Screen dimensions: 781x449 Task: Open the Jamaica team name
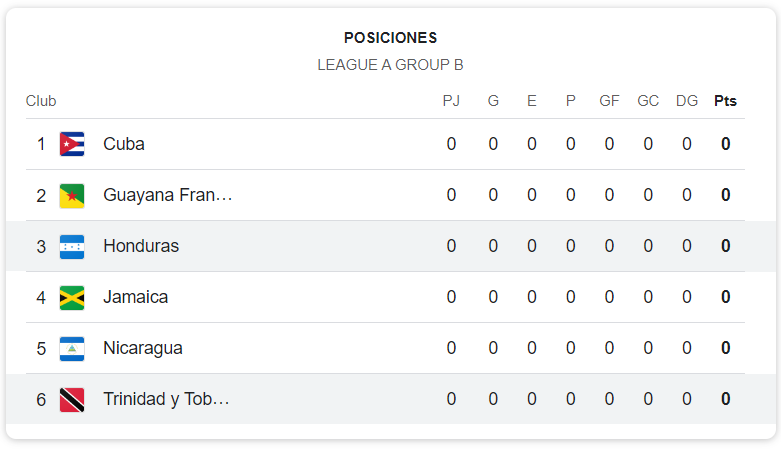click(x=135, y=298)
